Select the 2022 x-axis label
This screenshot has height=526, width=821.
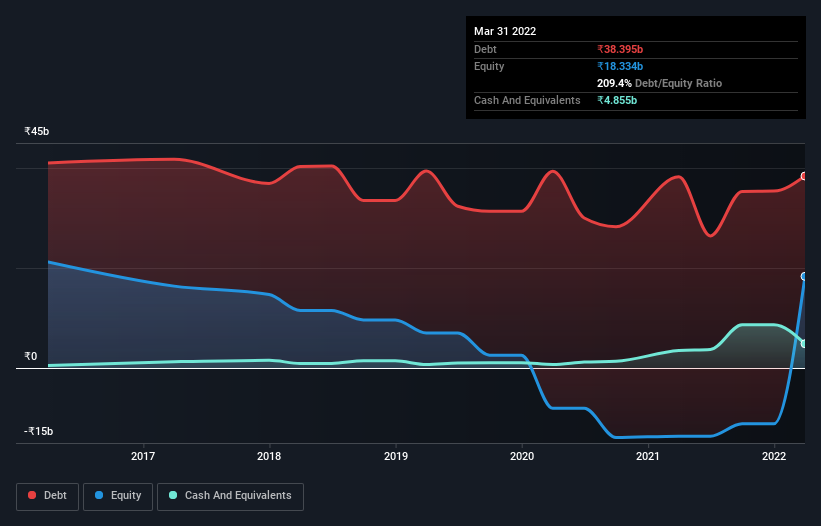(774, 456)
